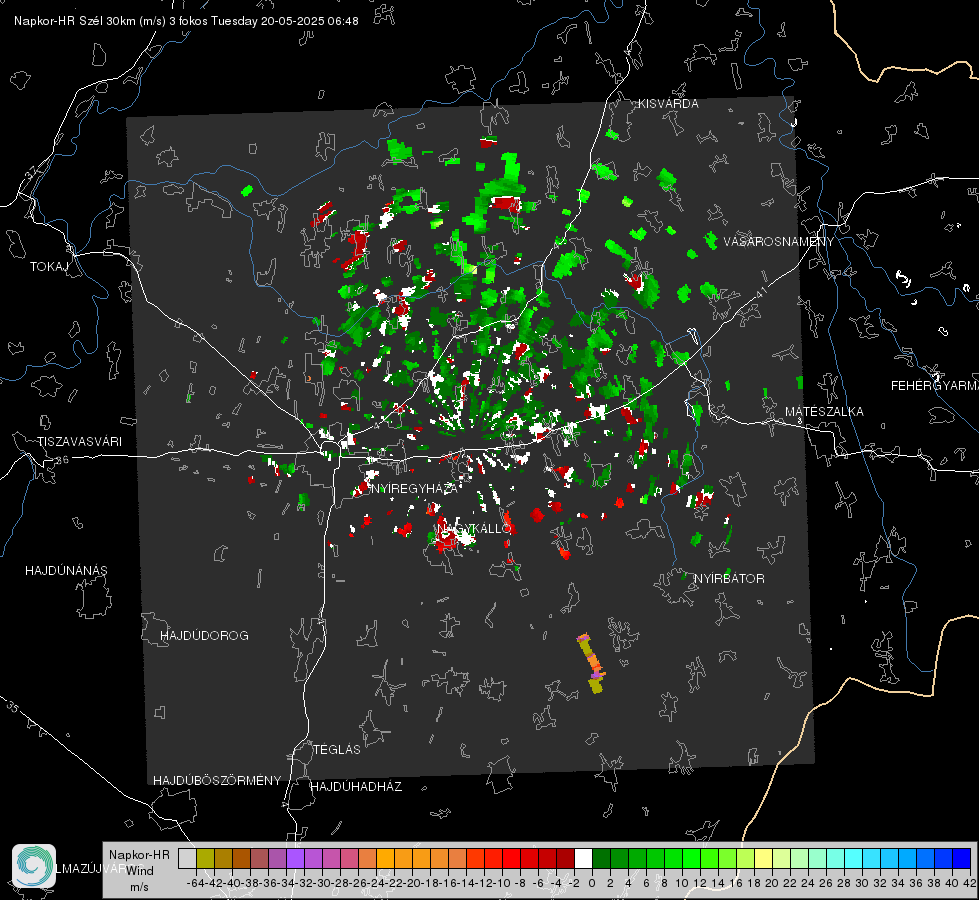The width and height of the screenshot is (979, 900).
Task: Click the swirl logo icon at bottom-left
Action: click(x=34, y=866)
